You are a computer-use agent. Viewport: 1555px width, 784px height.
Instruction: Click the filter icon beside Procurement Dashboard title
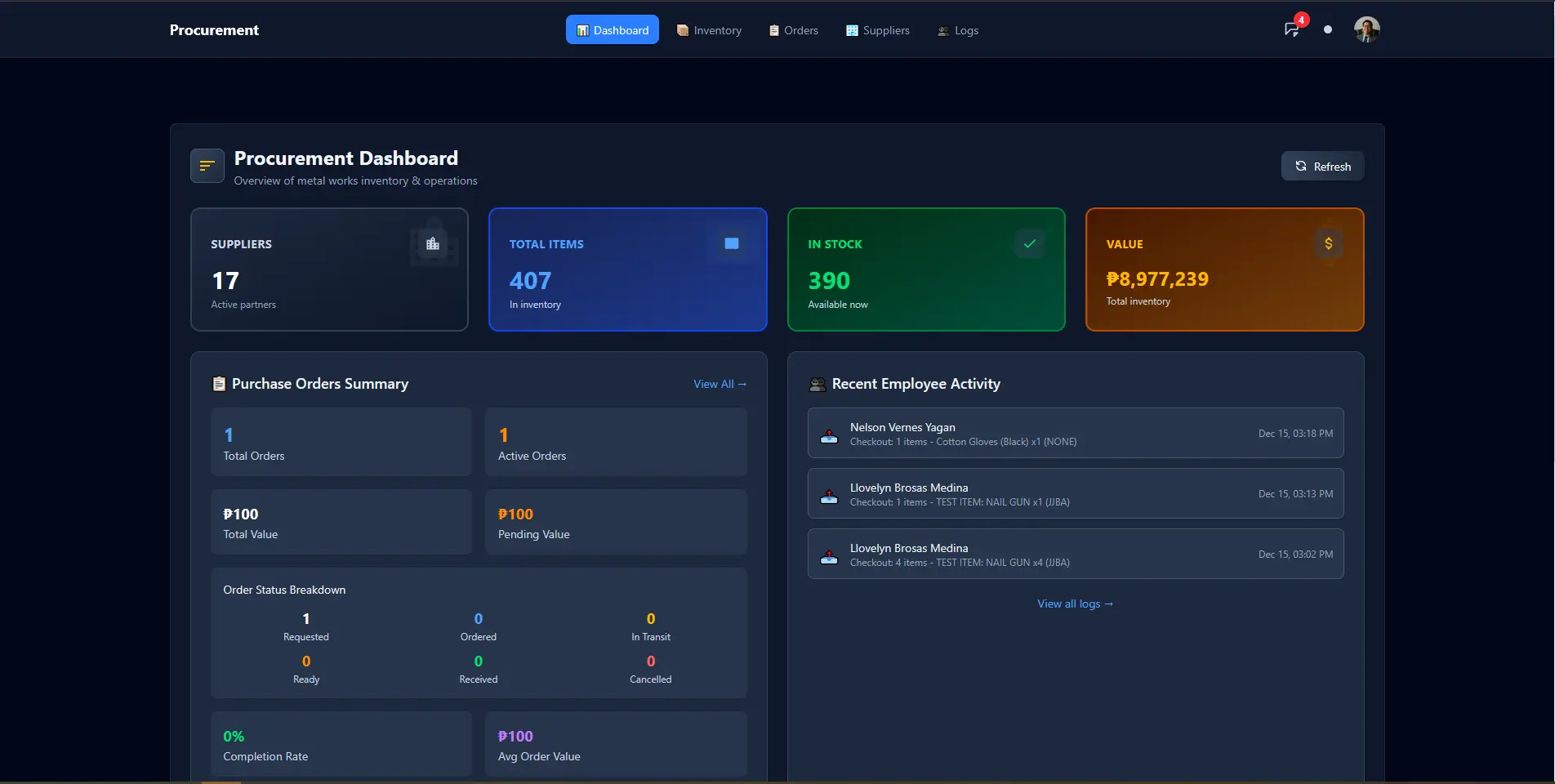point(206,165)
